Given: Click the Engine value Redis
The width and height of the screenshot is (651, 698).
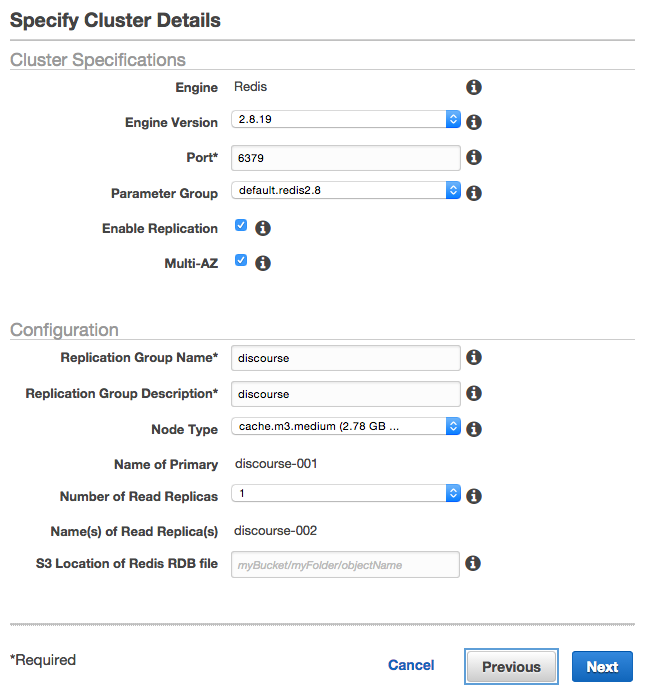Looking at the screenshot, I should click(x=251, y=87).
